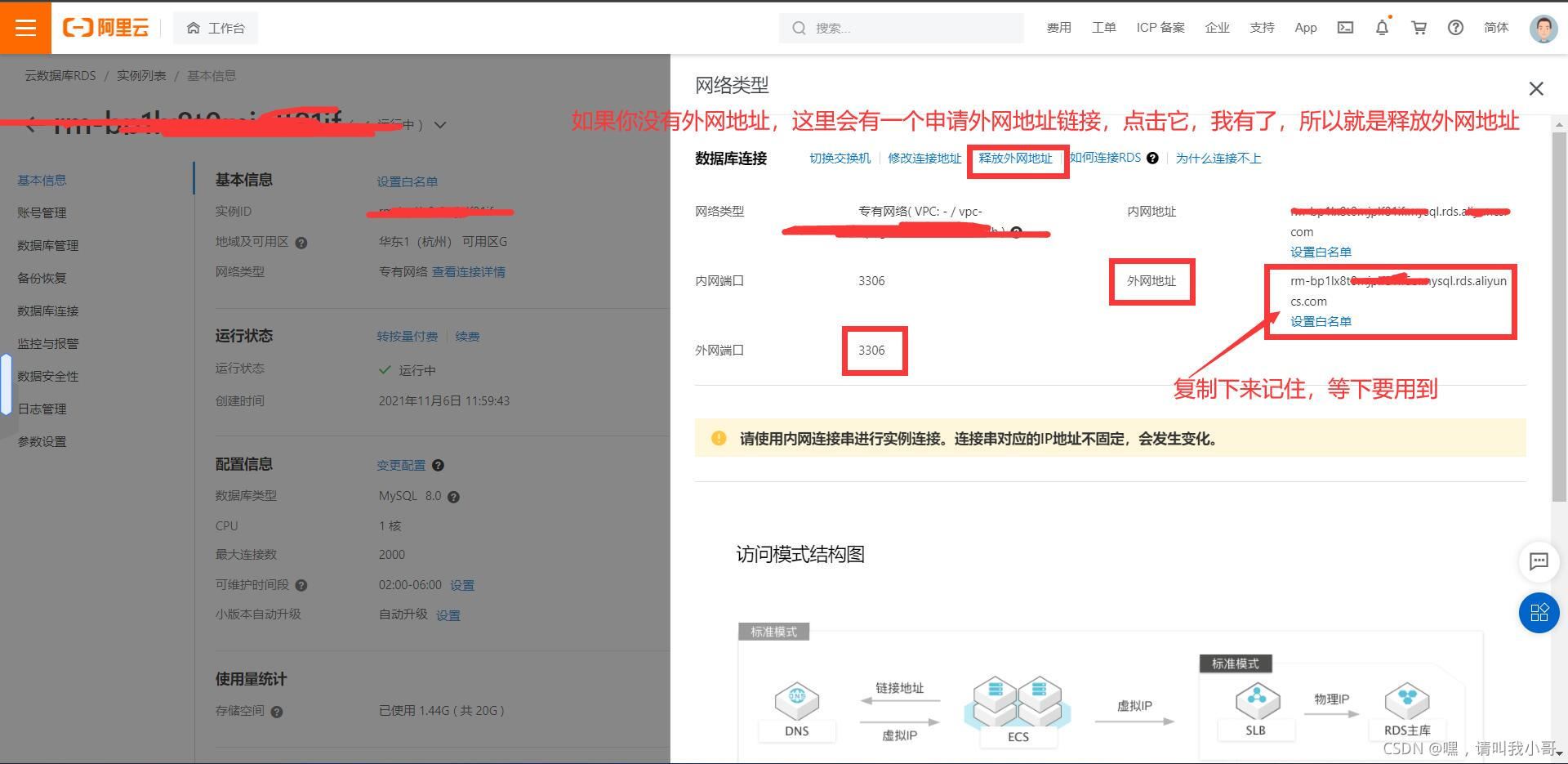Select 账号管理 in sidebar
This screenshot has height=764, width=1568.
[x=42, y=213]
